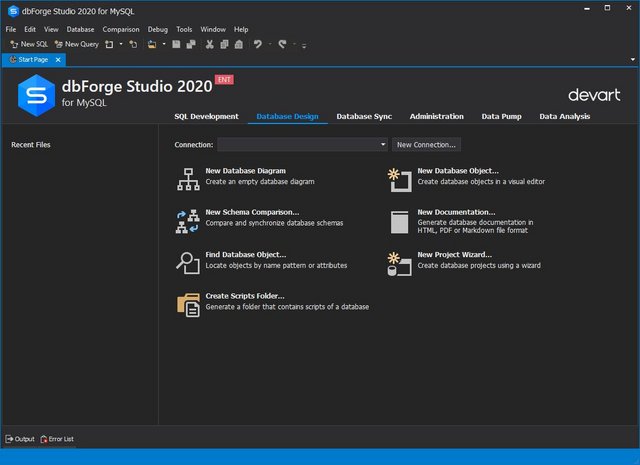Screen dimensions: 640x465
Task: Expand the Redo history dropdown arrow
Action: point(294,44)
